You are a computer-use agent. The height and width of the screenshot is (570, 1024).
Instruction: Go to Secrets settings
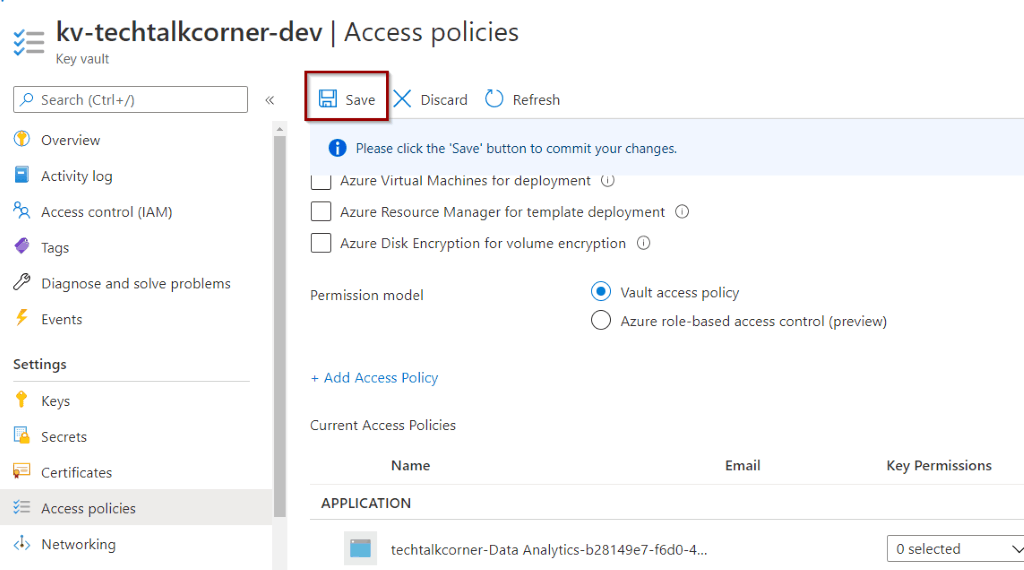coord(136,437)
